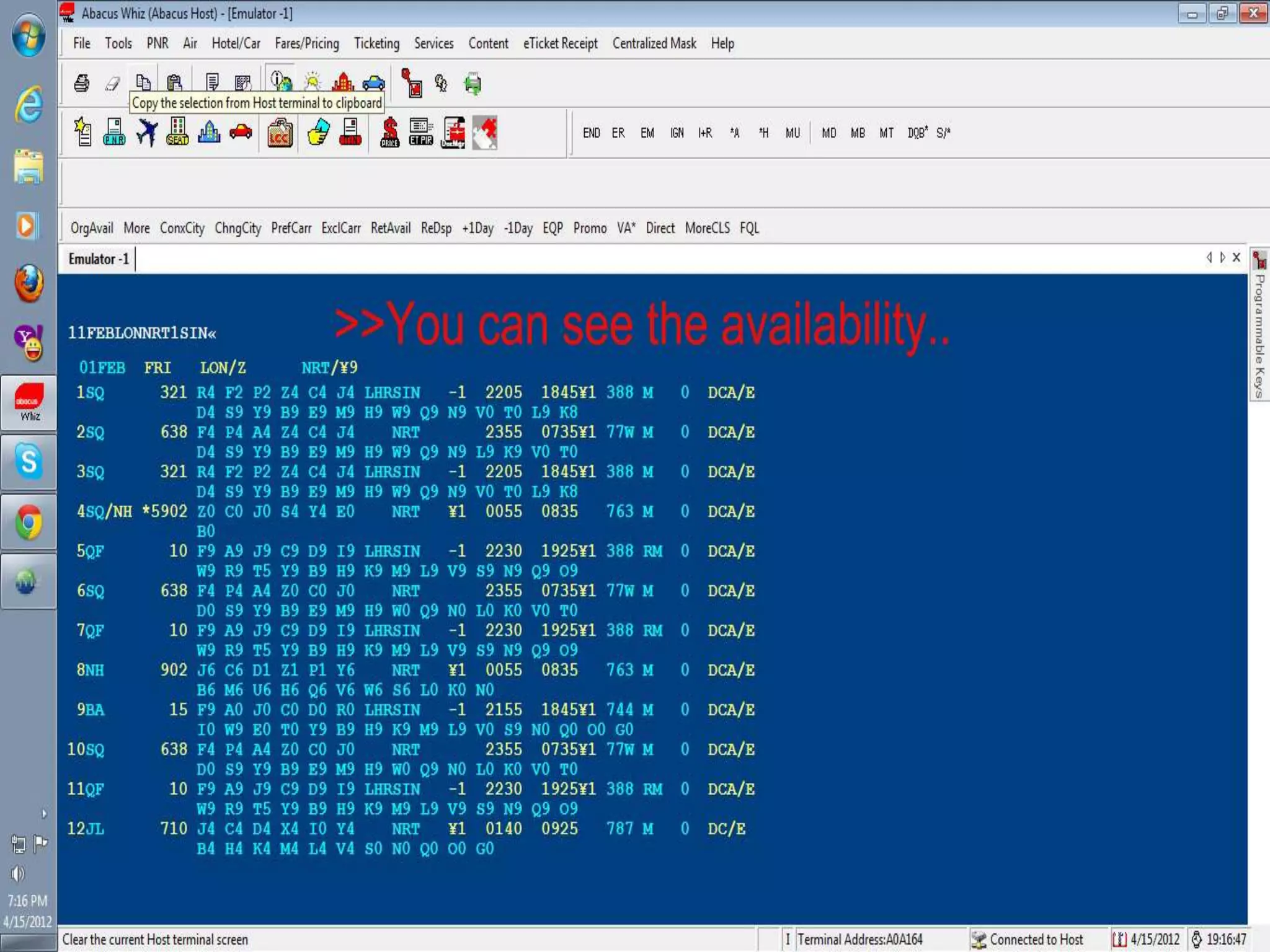
Task: Open the Hotel/Car menu
Action: click(236, 43)
